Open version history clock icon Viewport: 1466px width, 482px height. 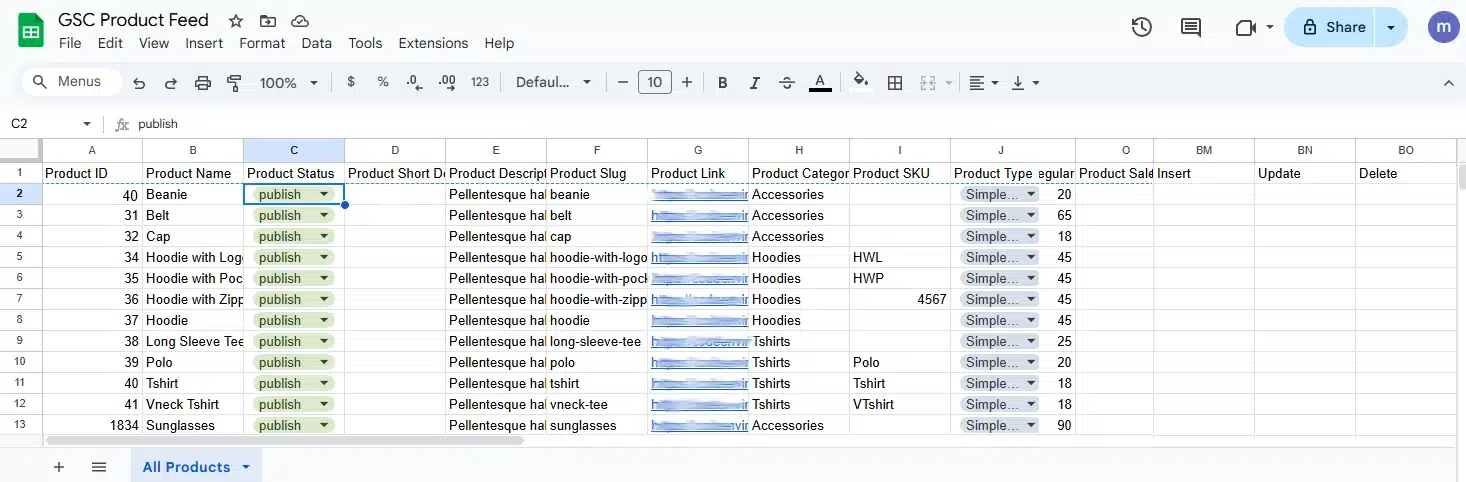tap(1142, 28)
